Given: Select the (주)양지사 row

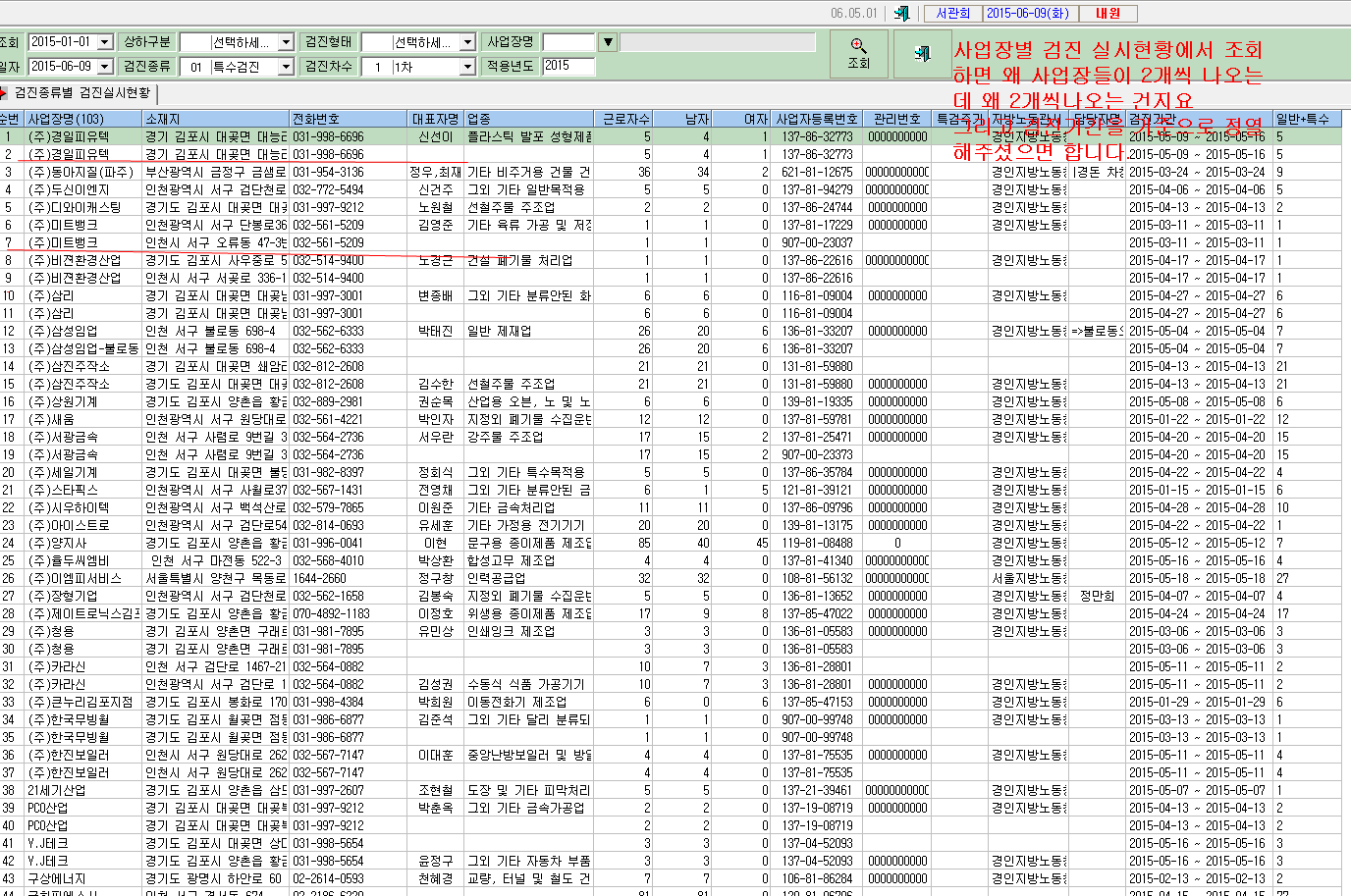Looking at the screenshot, I should [x=675, y=543].
